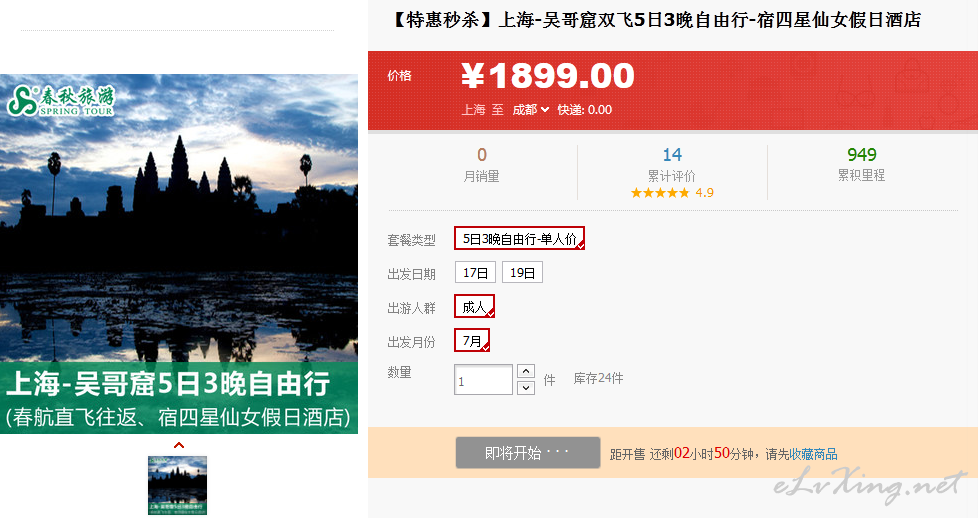Click the 月销量 monthly sales stat
The image size is (978, 518).
tap(481, 165)
